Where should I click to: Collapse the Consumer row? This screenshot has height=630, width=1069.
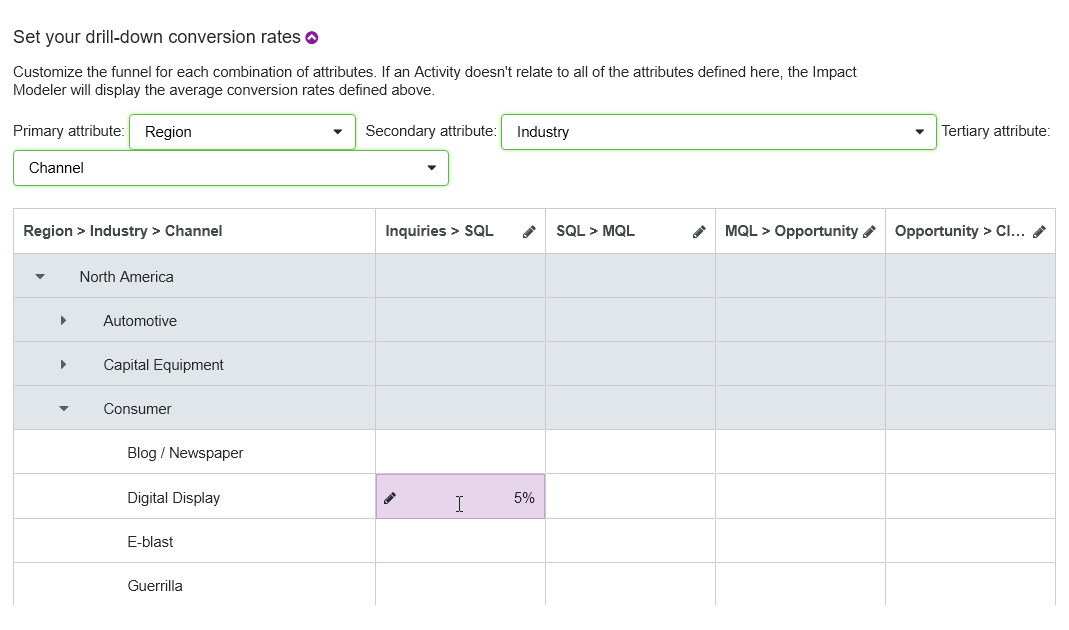pyautogui.click(x=64, y=409)
